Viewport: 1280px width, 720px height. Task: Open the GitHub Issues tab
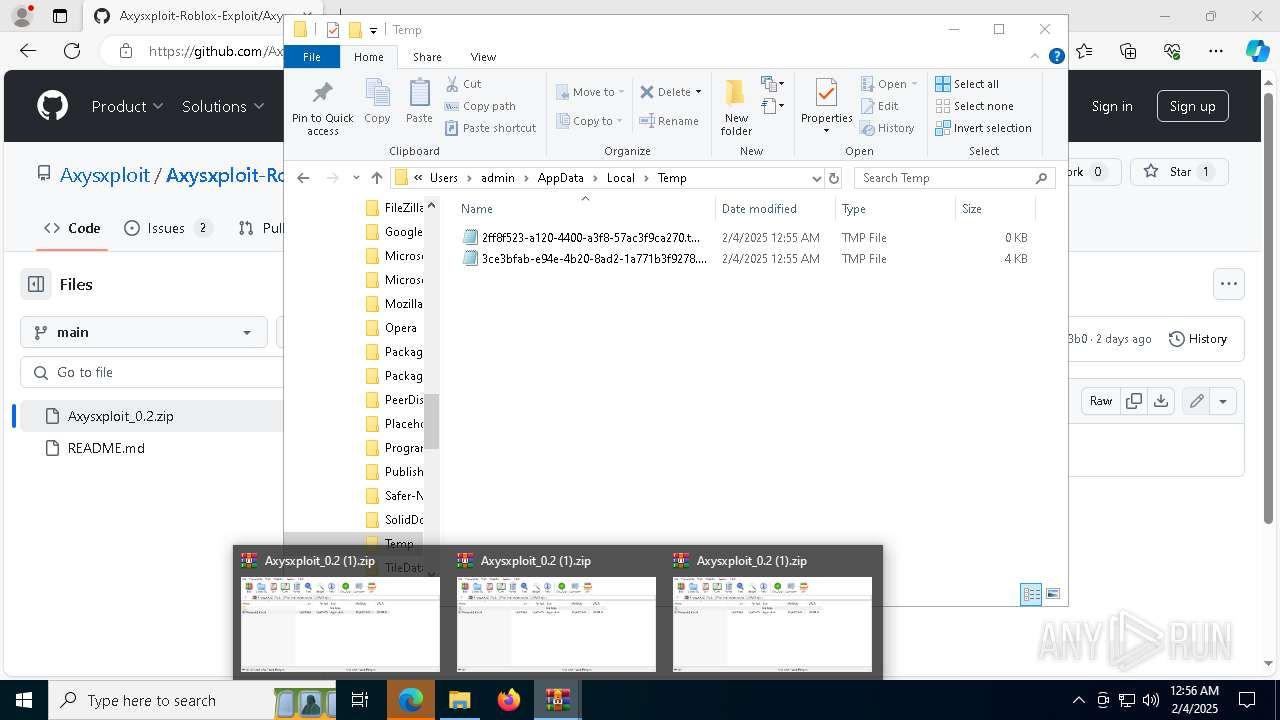(x=167, y=228)
